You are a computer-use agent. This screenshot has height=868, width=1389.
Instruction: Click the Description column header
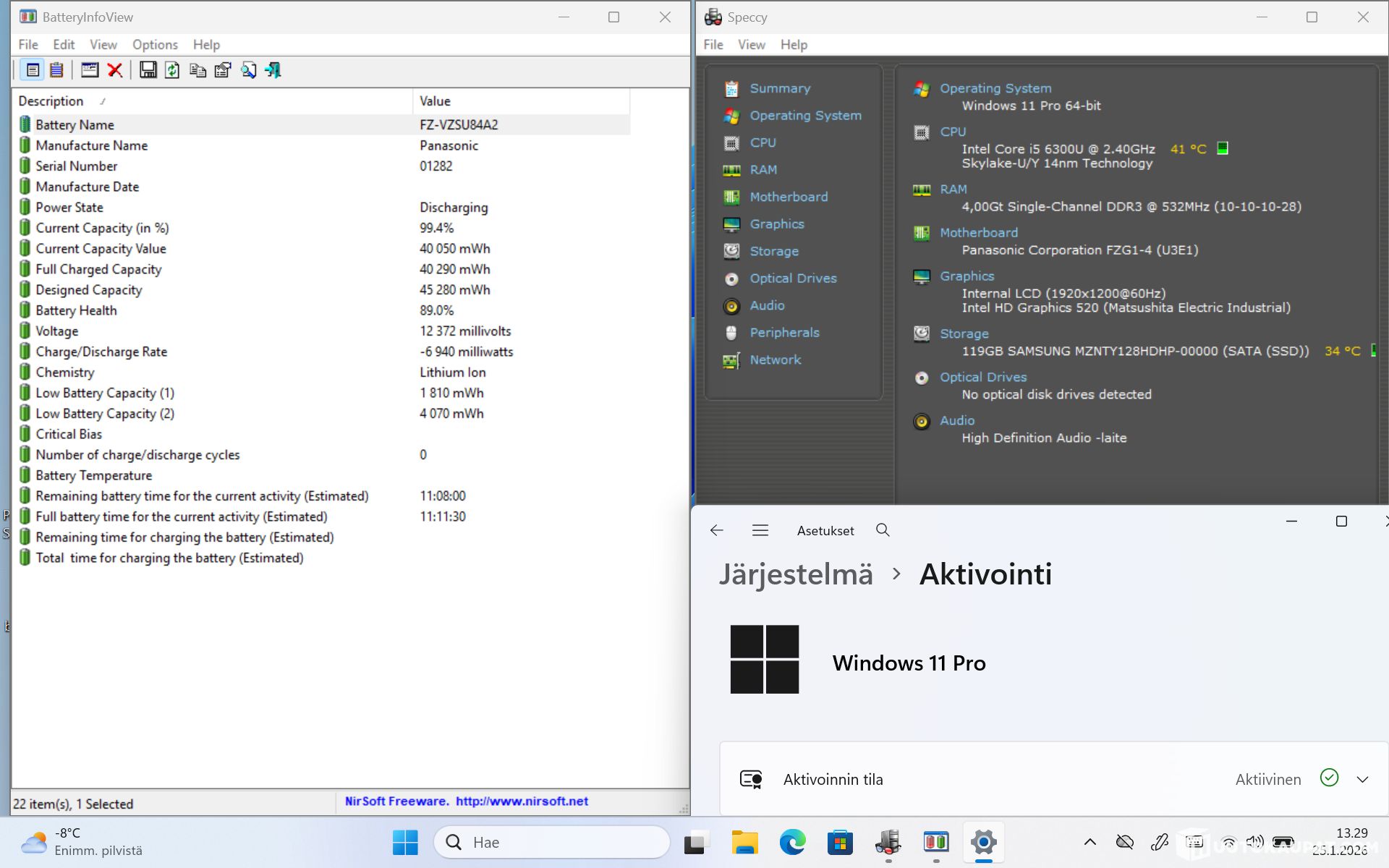(x=51, y=101)
